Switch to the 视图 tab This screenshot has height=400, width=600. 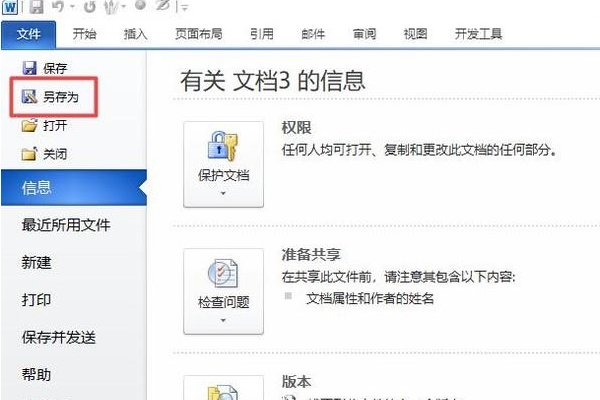point(415,34)
